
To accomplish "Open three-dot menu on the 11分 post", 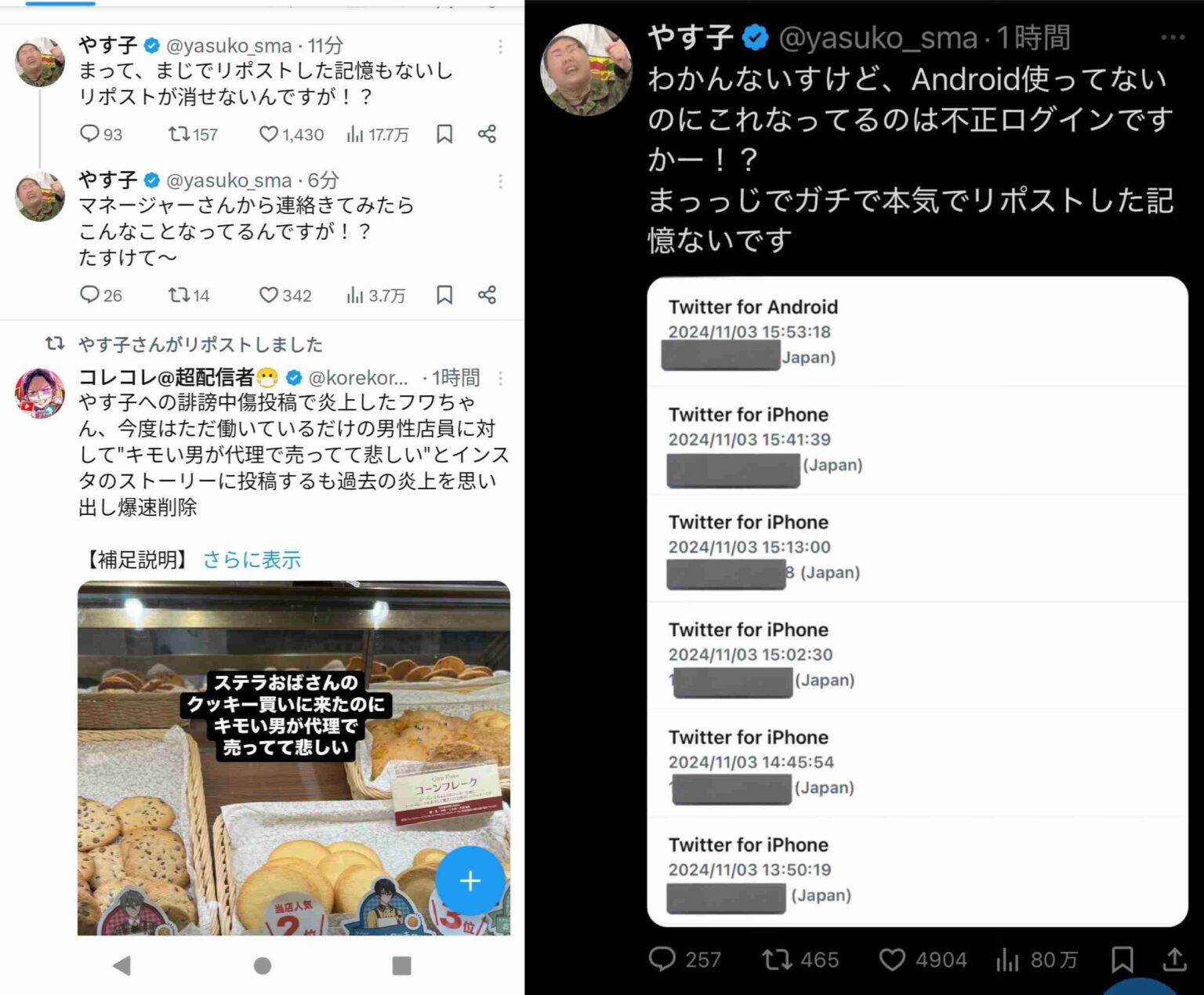I will (x=500, y=46).
